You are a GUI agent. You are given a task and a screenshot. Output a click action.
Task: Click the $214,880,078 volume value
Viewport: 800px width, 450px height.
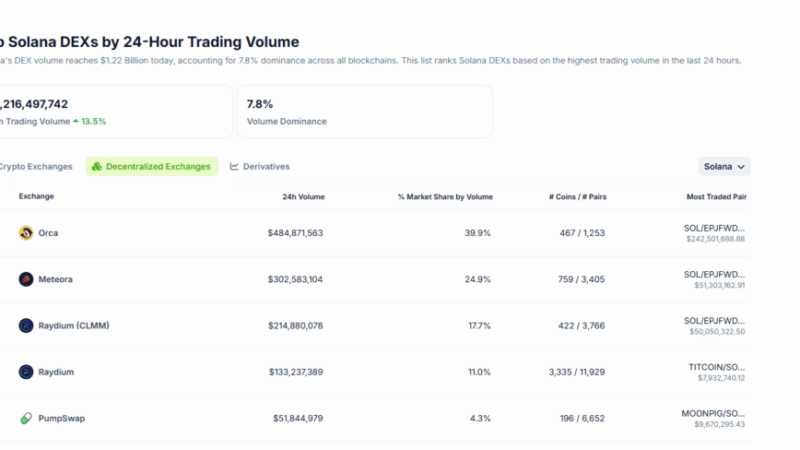[295, 326]
